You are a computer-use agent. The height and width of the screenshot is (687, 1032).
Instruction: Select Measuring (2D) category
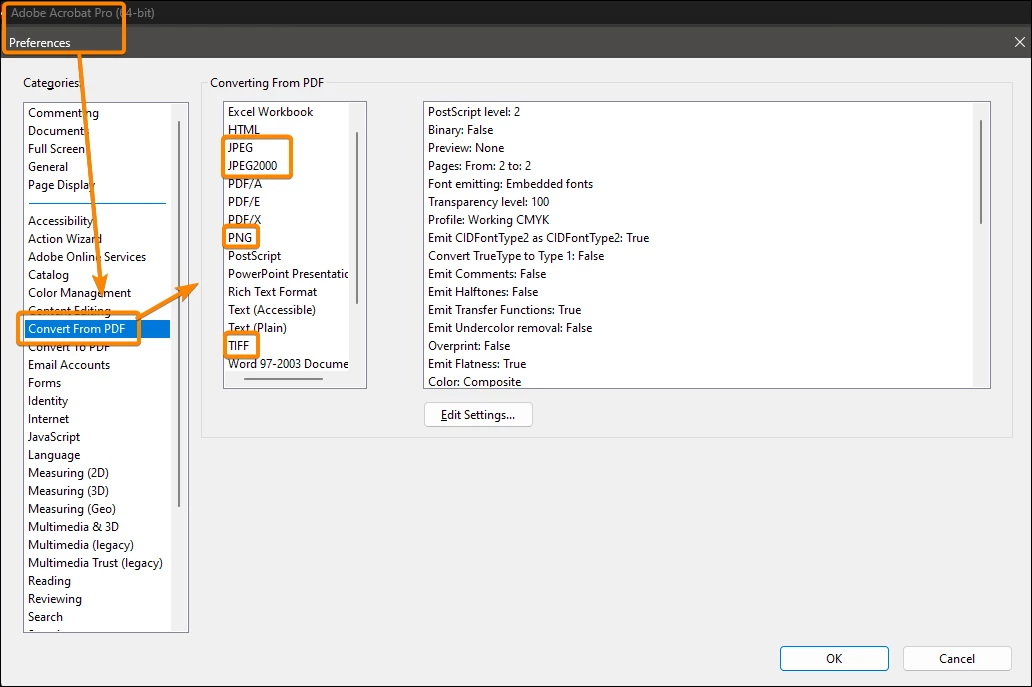click(x=68, y=472)
